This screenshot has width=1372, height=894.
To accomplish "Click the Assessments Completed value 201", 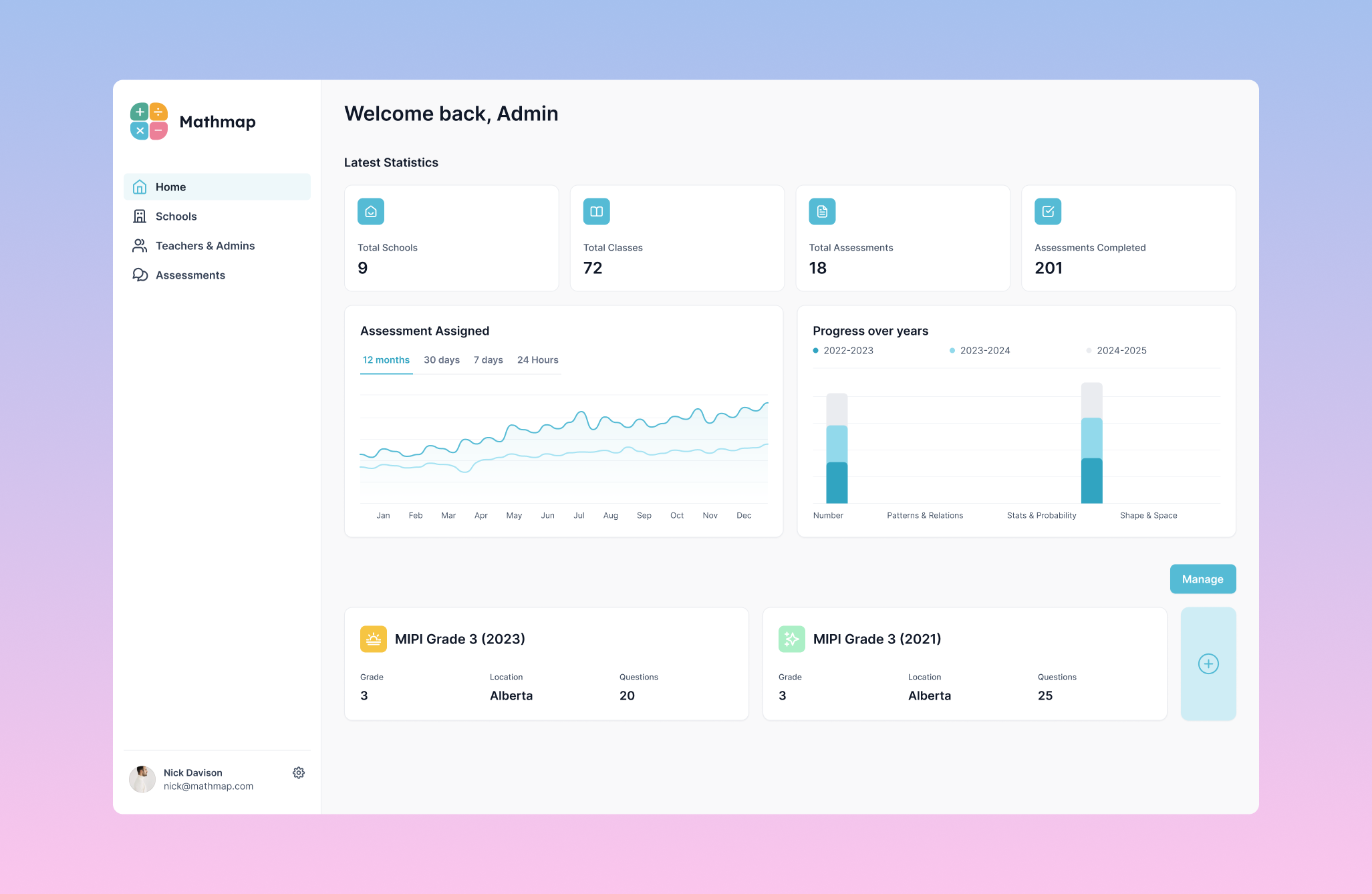I will pyautogui.click(x=1049, y=268).
